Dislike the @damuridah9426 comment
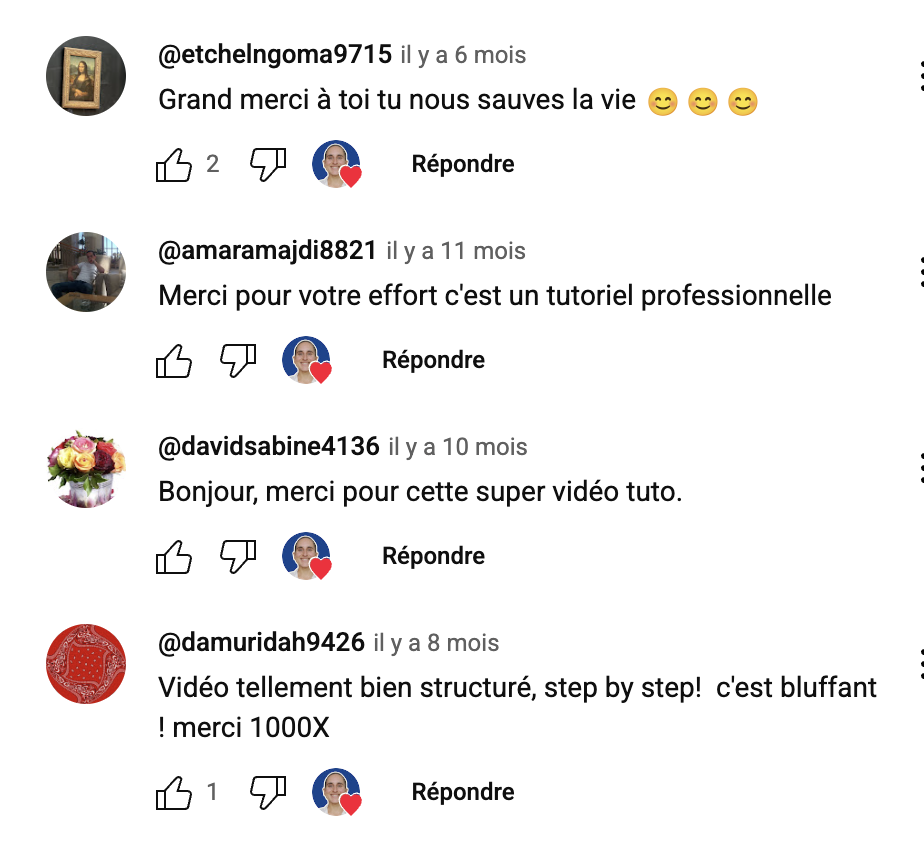This screenshot has height=852, width=924. click(268, 792)
